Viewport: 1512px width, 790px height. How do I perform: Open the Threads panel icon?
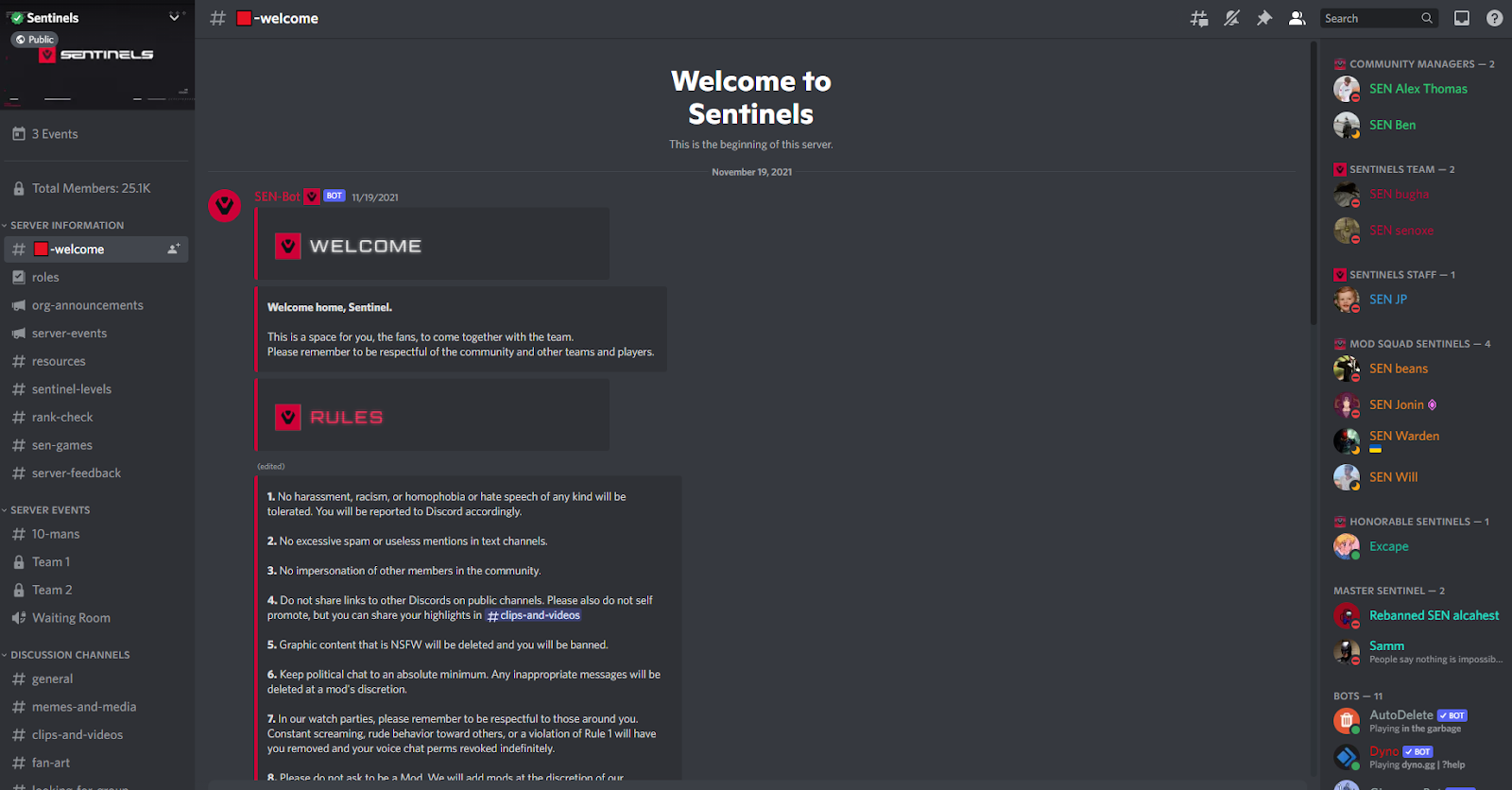click(x=1199, y=18)
